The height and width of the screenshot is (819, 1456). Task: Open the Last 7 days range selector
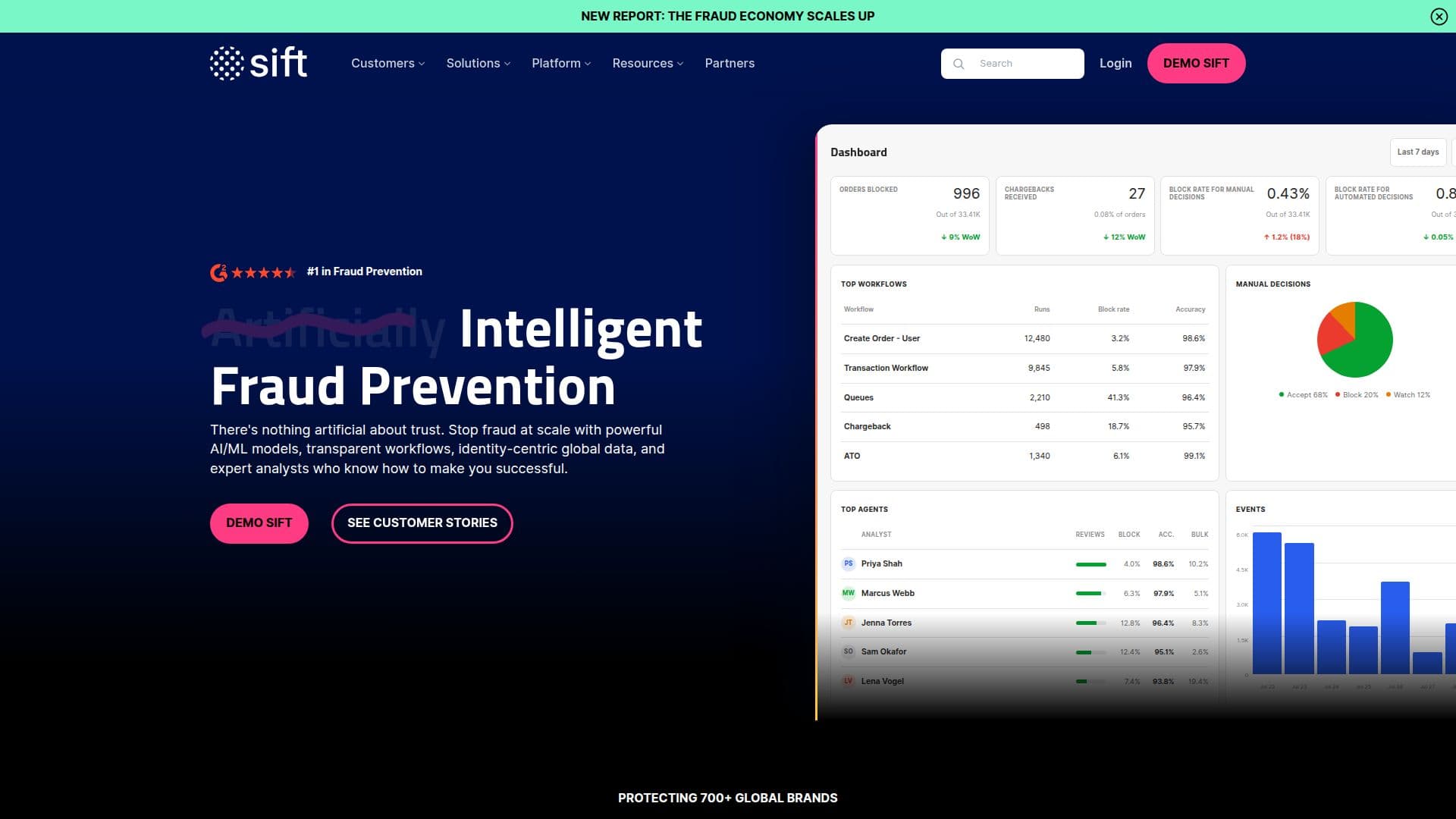tap(1418, 152)
